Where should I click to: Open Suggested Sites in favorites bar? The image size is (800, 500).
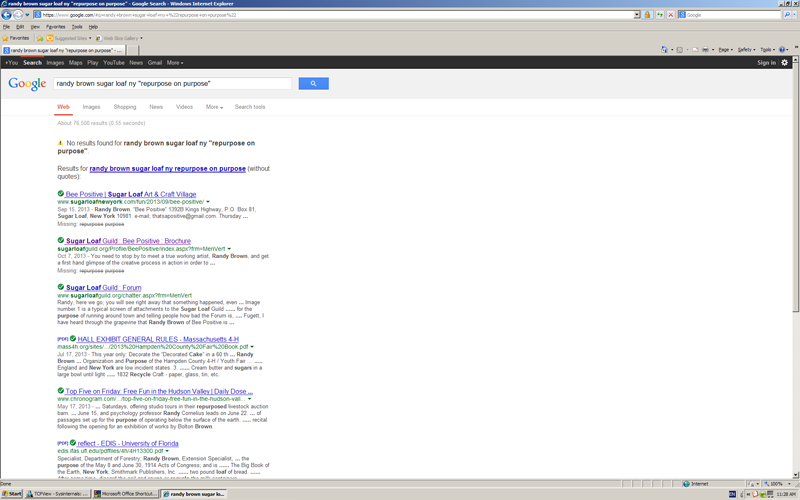click(x=69, y=38)
